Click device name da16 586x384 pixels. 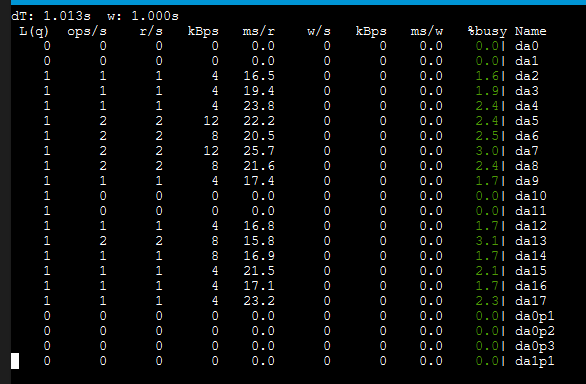(531, 286)
